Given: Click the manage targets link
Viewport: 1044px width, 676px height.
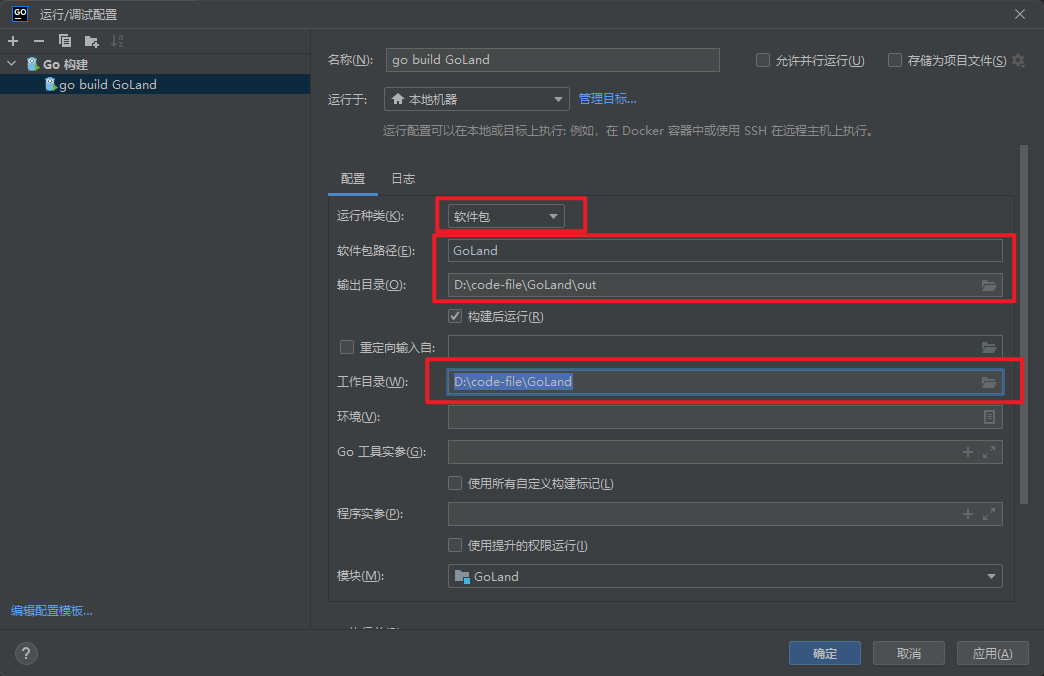Looking at the screenshot, I should (607, 99).
